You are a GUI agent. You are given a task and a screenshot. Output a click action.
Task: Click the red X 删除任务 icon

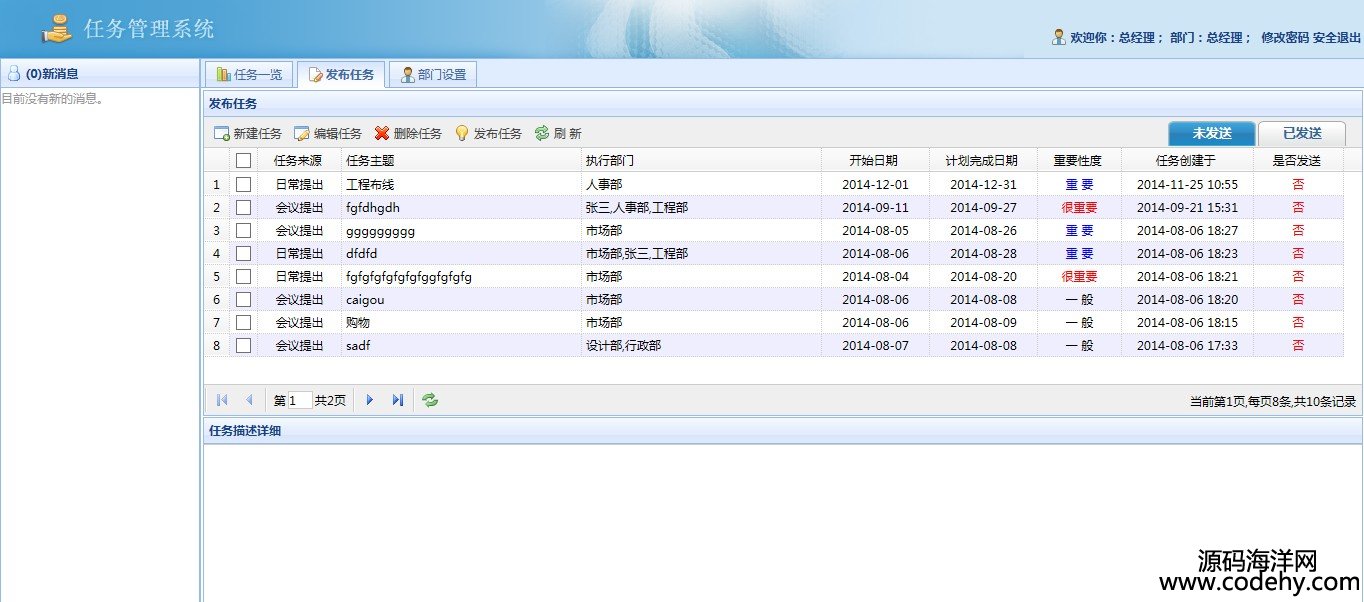tap(382, 134)
